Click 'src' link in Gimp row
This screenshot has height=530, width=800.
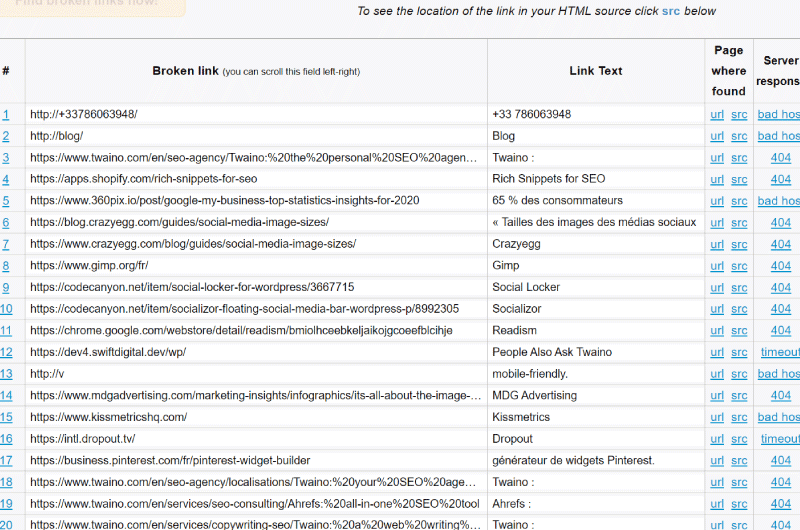pos(739,266)
